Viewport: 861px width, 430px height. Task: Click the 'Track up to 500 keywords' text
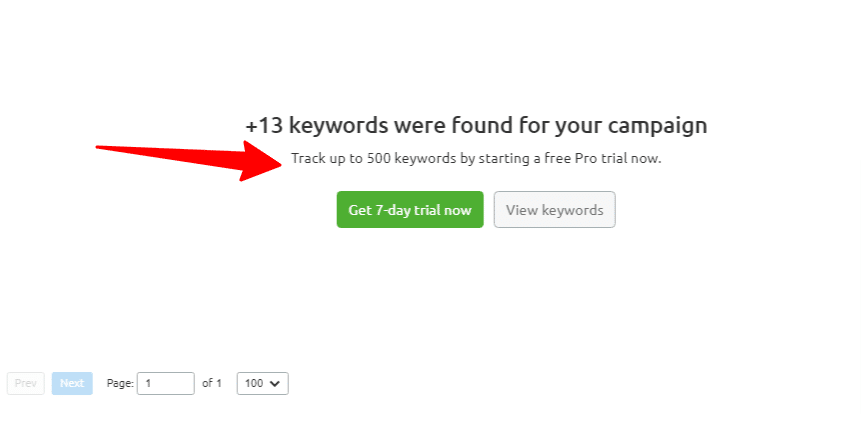pyautogui.click(x=476, y=158)
